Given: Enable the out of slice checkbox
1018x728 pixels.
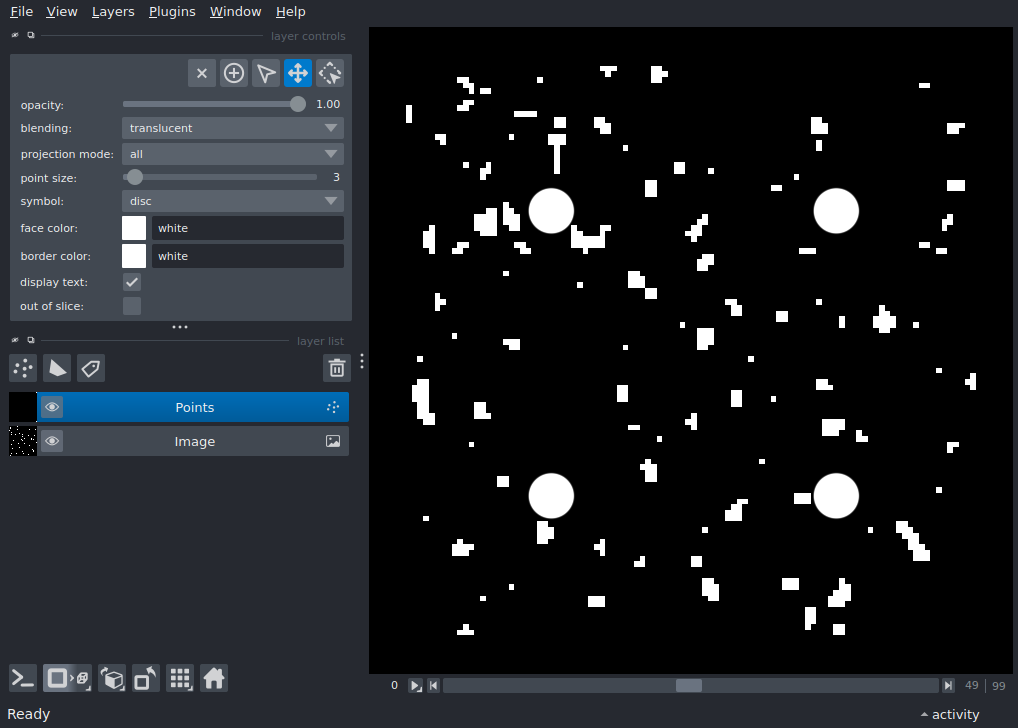Looking at the screenshot, I should [x=132, y=306].
